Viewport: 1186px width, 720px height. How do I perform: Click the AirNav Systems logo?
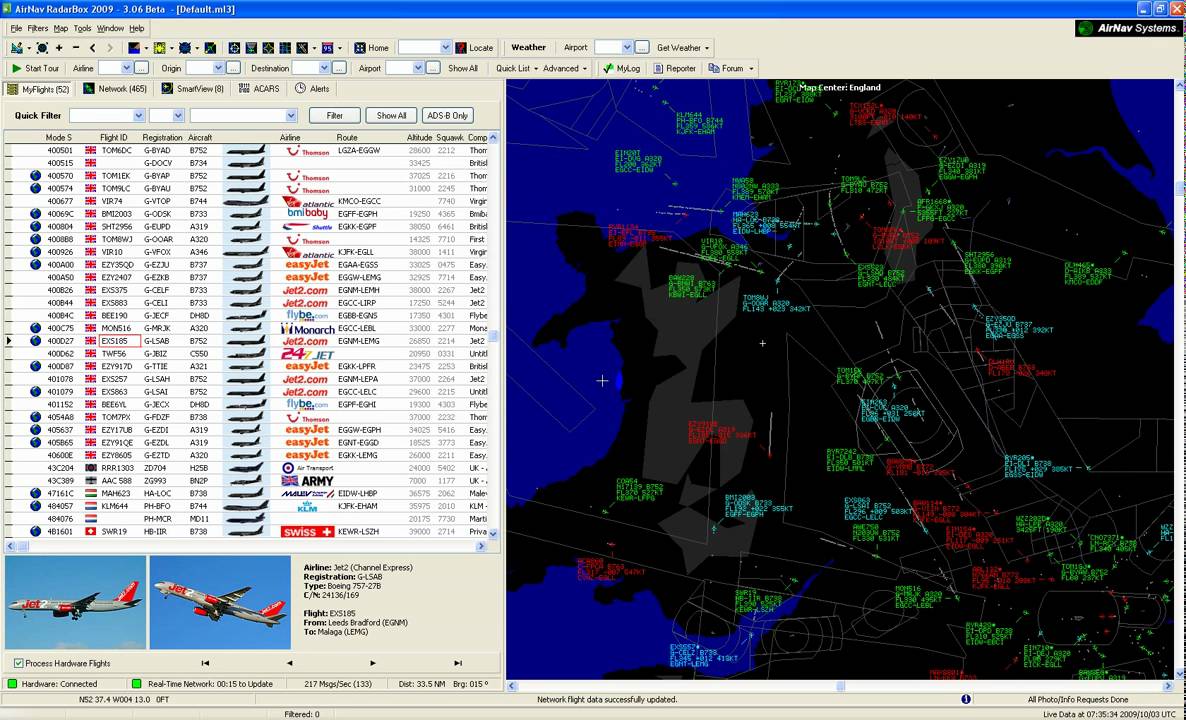[x=1128, y=28]
